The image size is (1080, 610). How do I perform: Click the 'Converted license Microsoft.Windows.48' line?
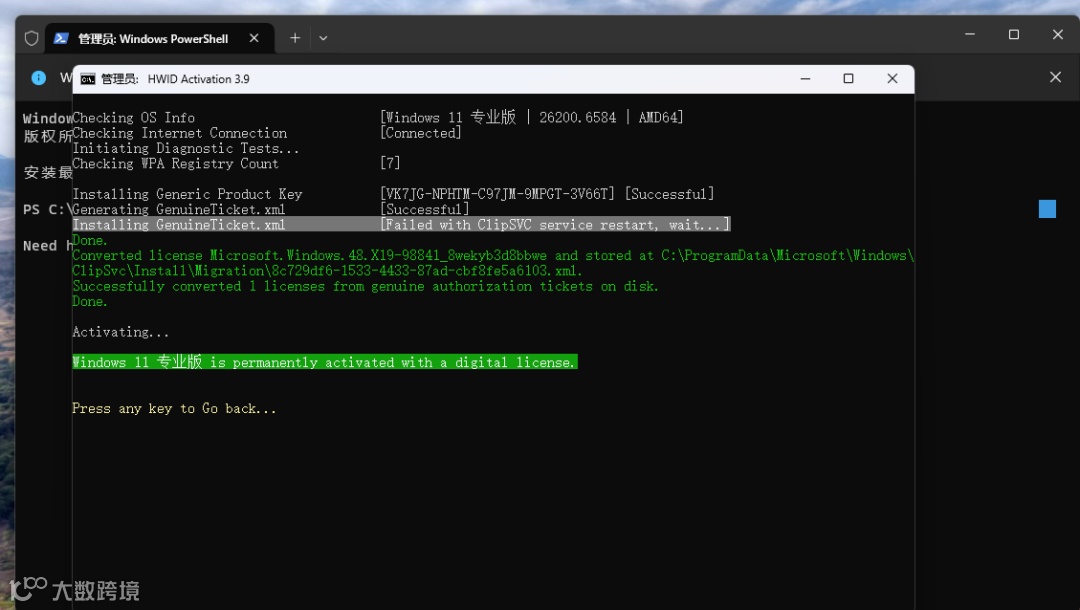pos(493,262)
